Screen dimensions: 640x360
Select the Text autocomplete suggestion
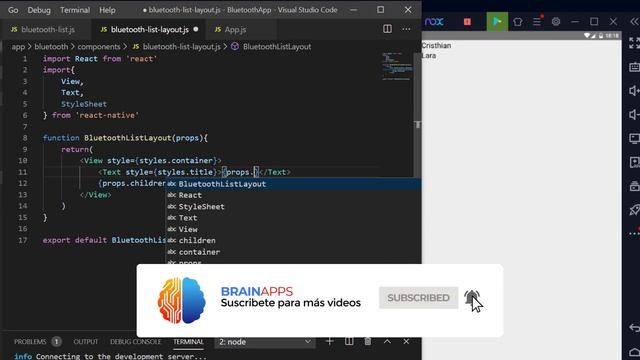point(293,218)
